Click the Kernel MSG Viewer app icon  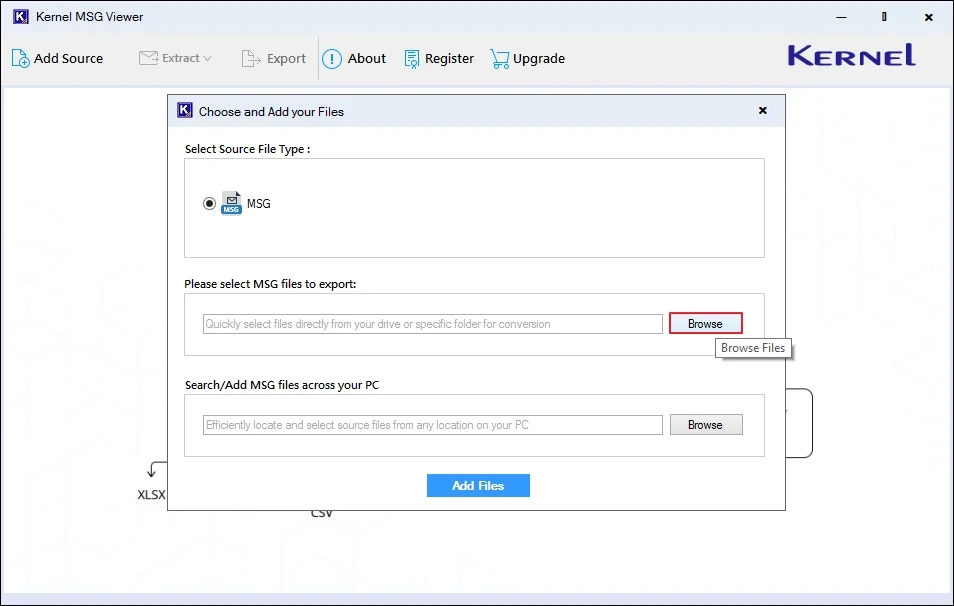[x=21, y=16]
